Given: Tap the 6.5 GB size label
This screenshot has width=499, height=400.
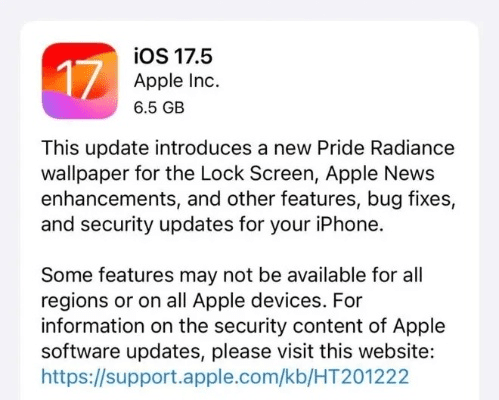Looking at the screenshot, I should pos(159,108).
